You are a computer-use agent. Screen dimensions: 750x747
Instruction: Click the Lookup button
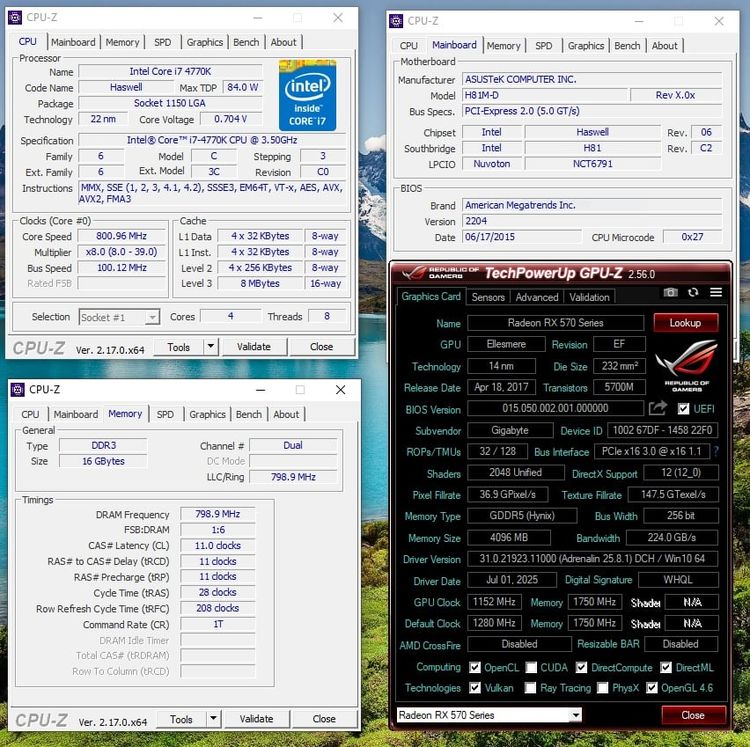point(685,323)
